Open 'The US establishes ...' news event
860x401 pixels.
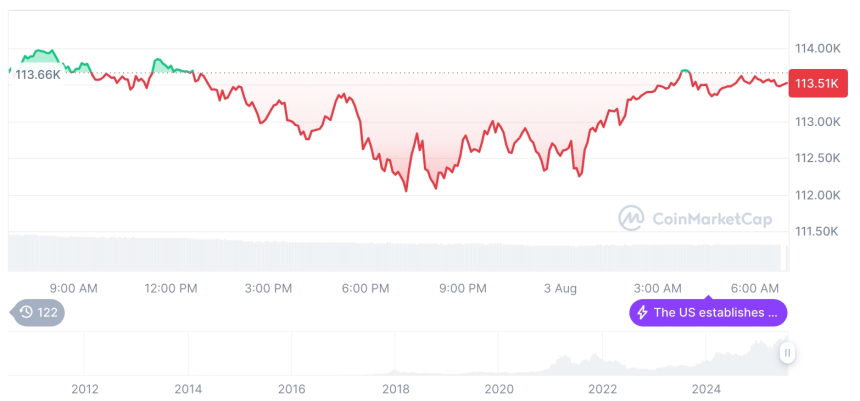[x=715, y=313]
